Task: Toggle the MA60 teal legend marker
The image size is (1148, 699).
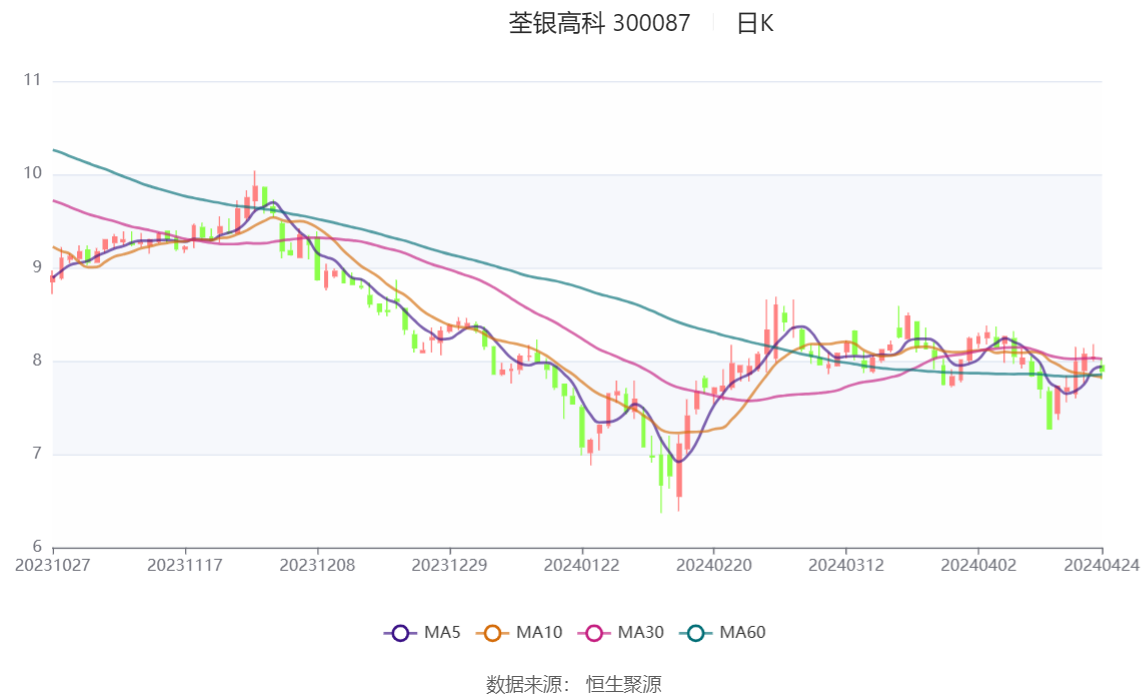Action: (x=696, y=633)
